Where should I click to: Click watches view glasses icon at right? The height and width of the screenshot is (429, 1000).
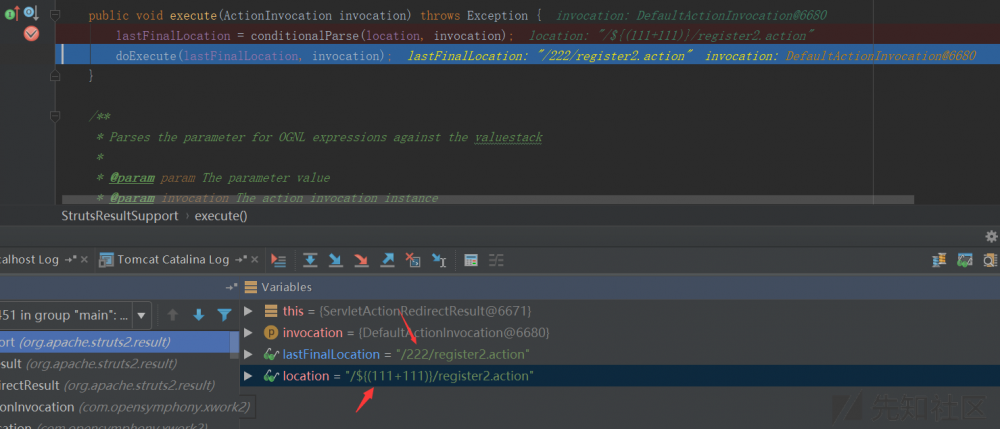pyautogui.click(x=964, y=259)
